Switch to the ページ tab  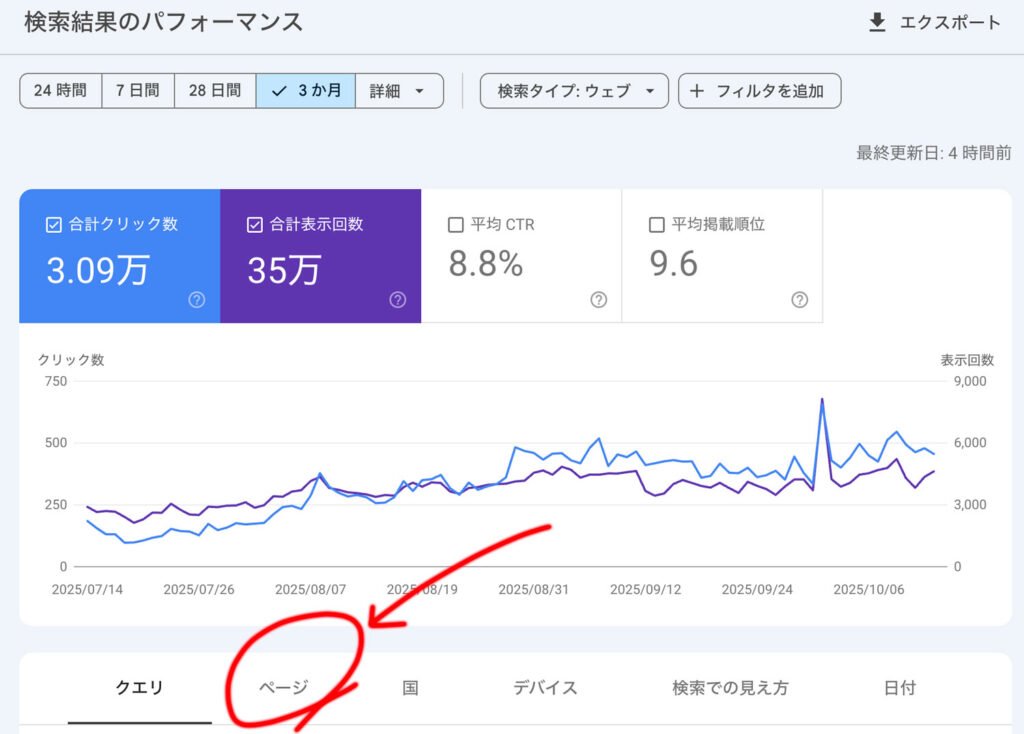click(281, 687)
